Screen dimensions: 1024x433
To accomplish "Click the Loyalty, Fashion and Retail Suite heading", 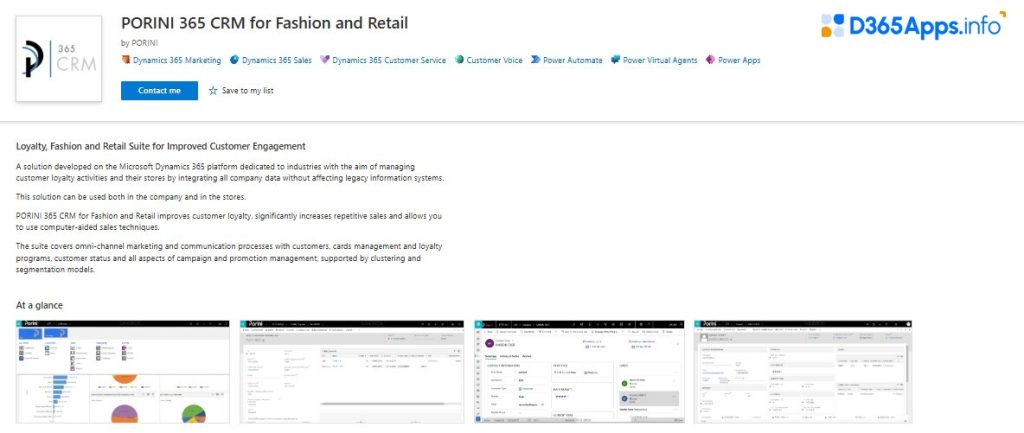I will 161,146.
